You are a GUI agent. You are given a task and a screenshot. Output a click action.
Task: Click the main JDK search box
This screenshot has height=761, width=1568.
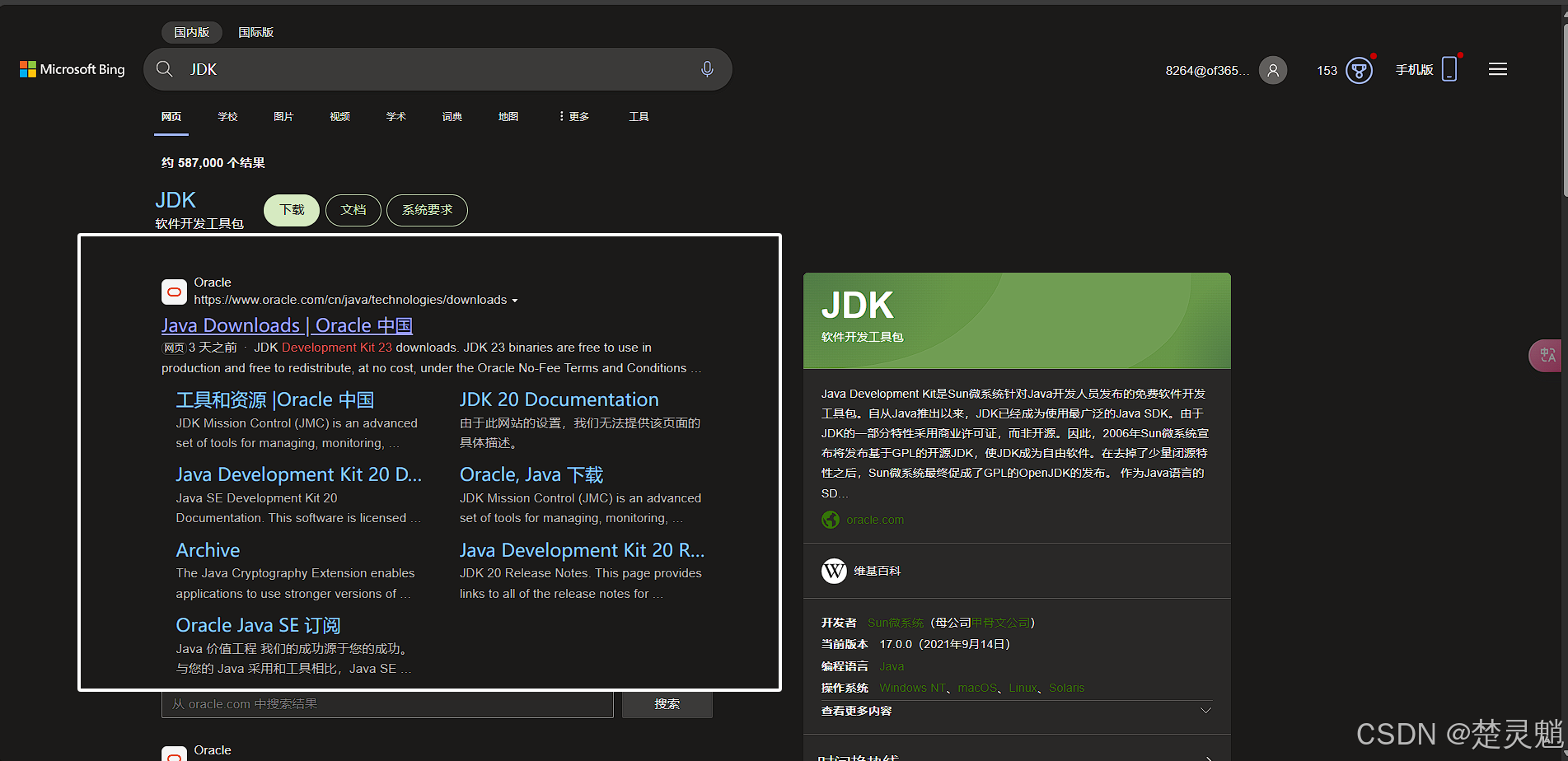coord(438,69)
